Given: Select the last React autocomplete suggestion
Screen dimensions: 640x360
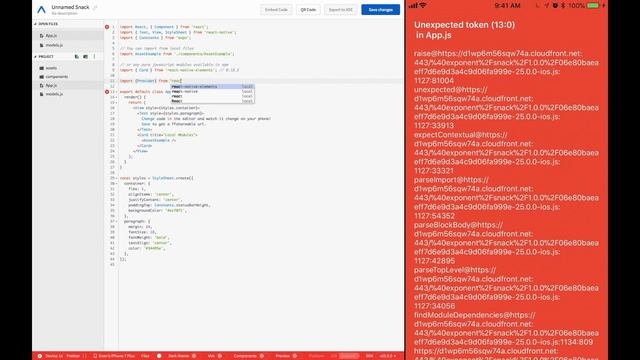Looking at the screenshot, I should tap(212, 101).
